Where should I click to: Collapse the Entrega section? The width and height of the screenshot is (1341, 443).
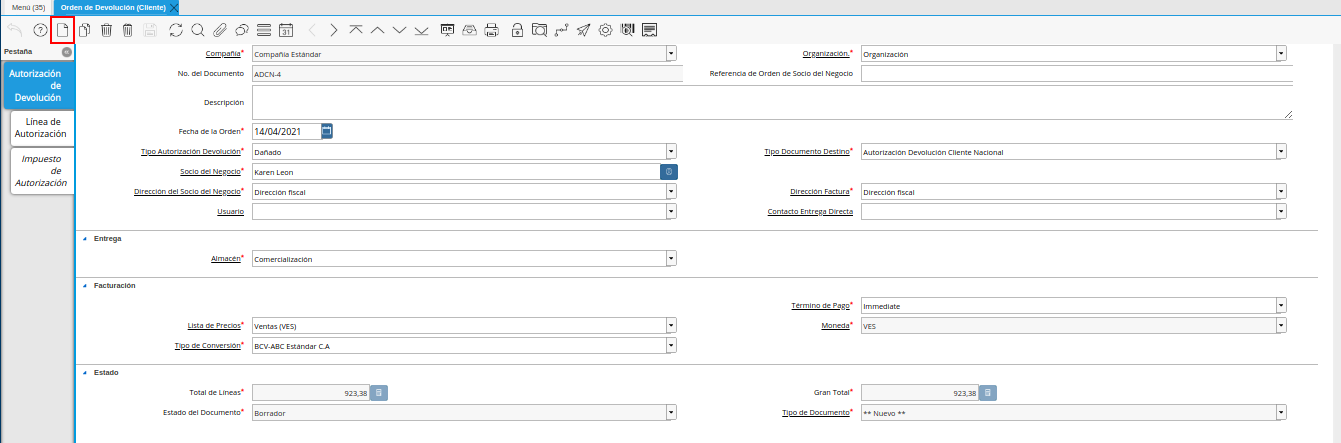pyautogui.click(x=84, y=239)
